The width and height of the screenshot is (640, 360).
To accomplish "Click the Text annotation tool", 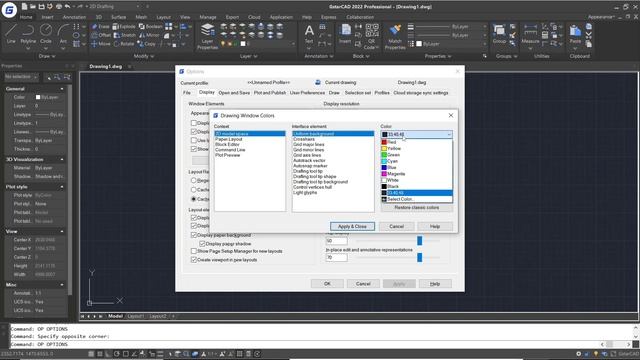I will pos(309,33).
